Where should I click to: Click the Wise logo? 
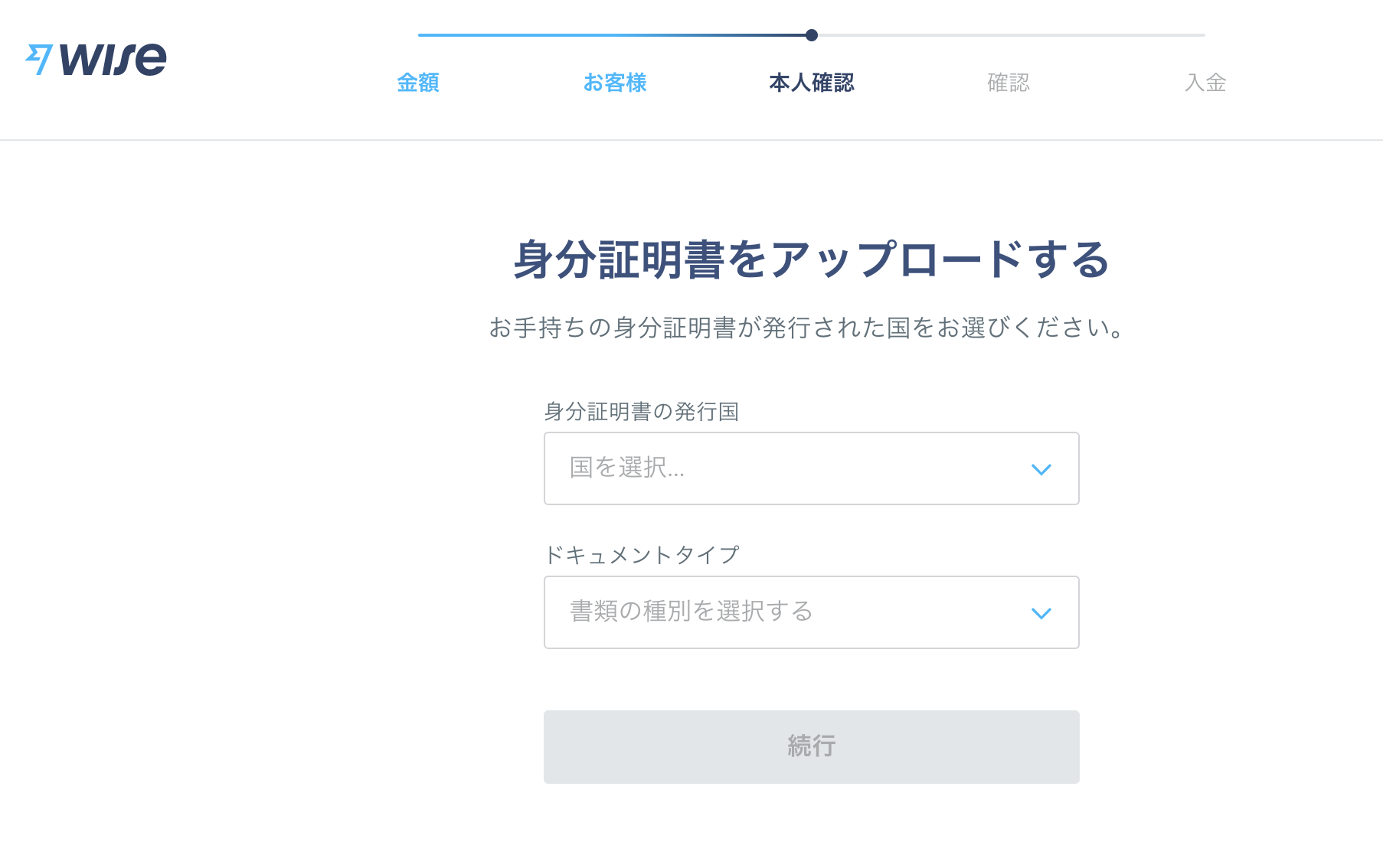[x=96, y=59]
